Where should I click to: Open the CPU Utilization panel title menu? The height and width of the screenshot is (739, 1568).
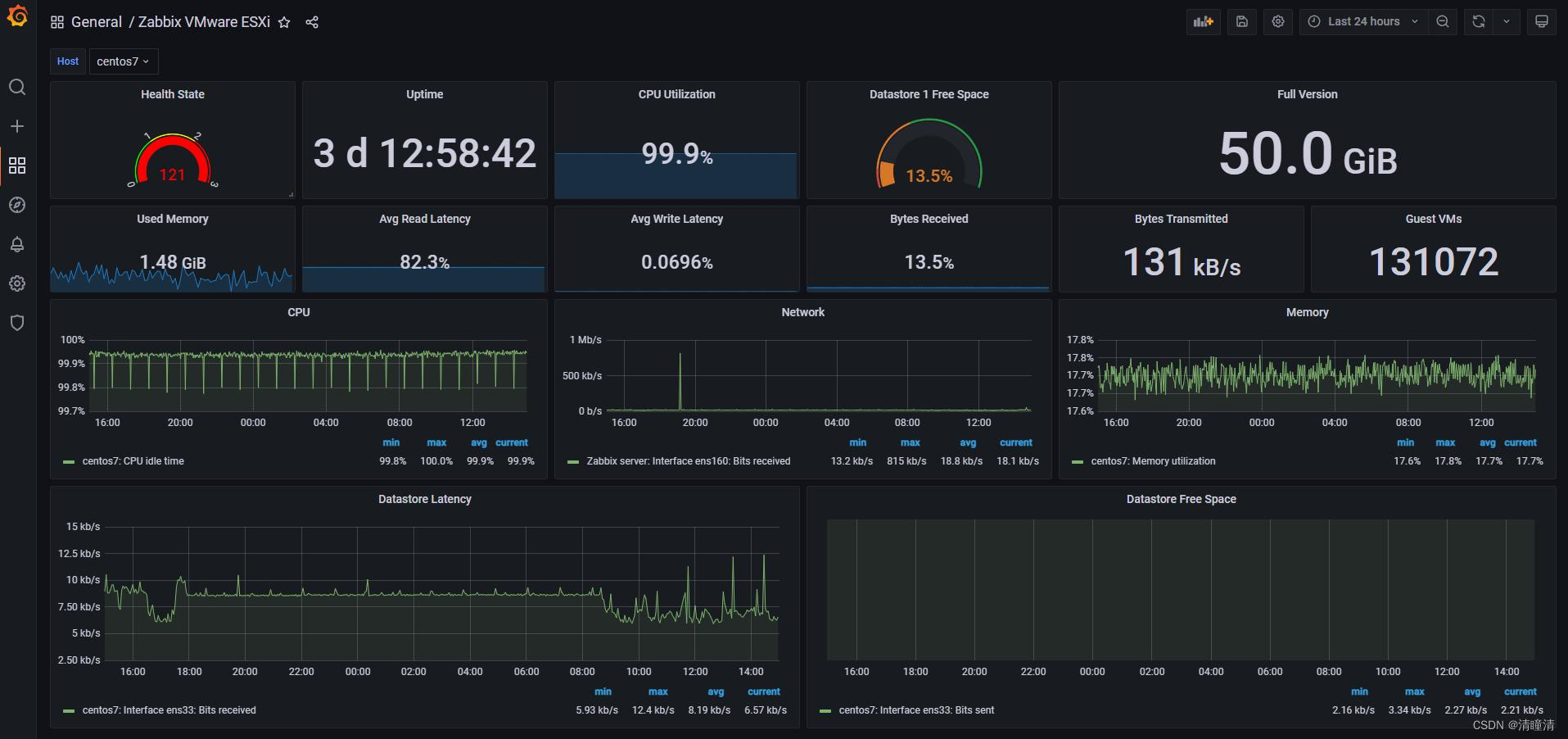(x=677, y=94)
